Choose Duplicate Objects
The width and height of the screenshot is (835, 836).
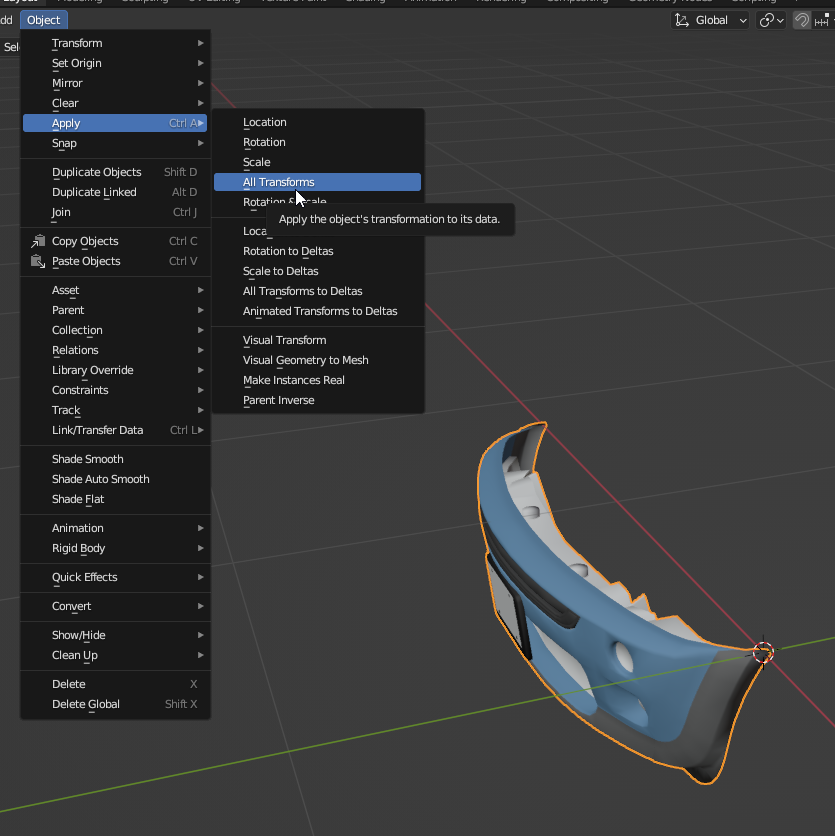tap(97, 172)
